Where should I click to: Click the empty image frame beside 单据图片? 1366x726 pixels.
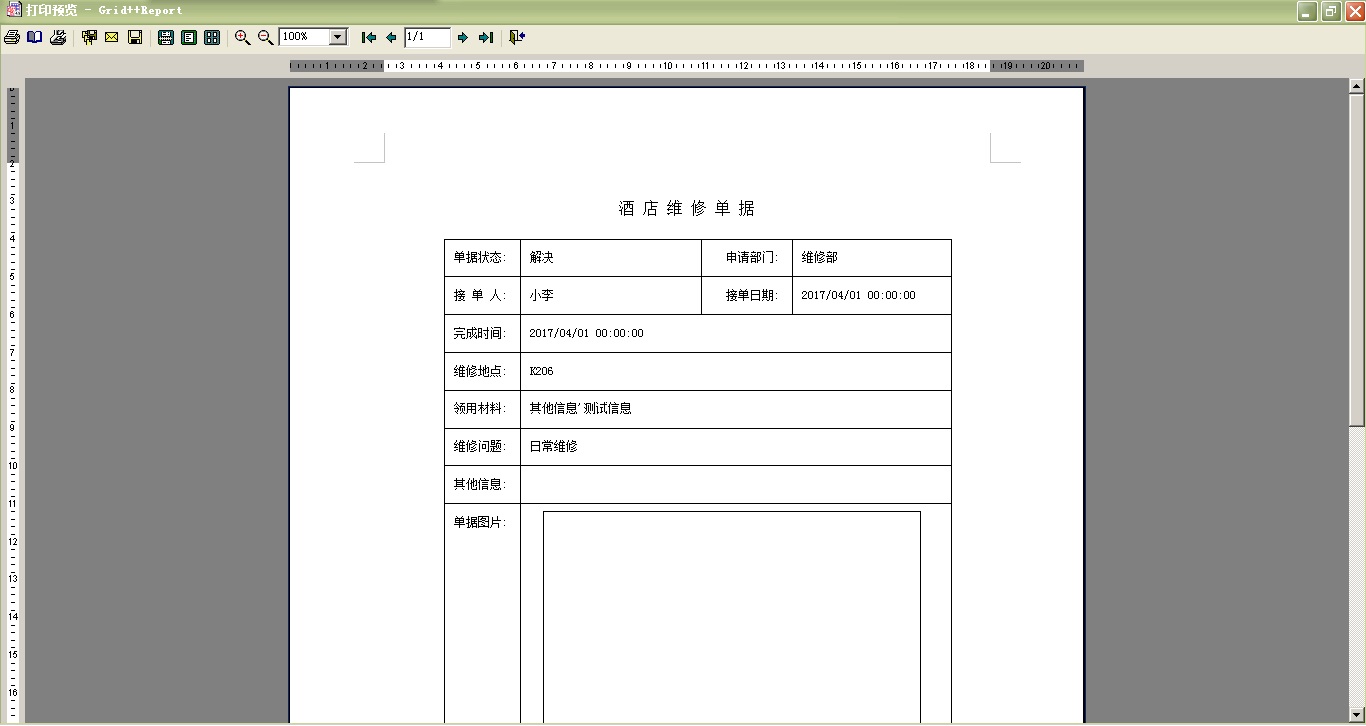click(732, 618)
